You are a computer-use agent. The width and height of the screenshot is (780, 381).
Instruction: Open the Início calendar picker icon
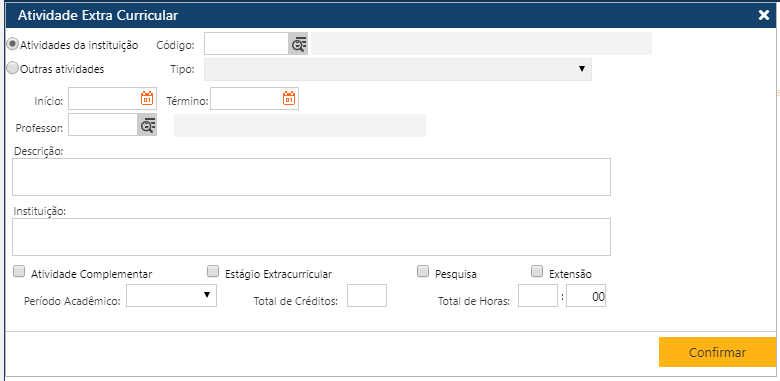147,98
